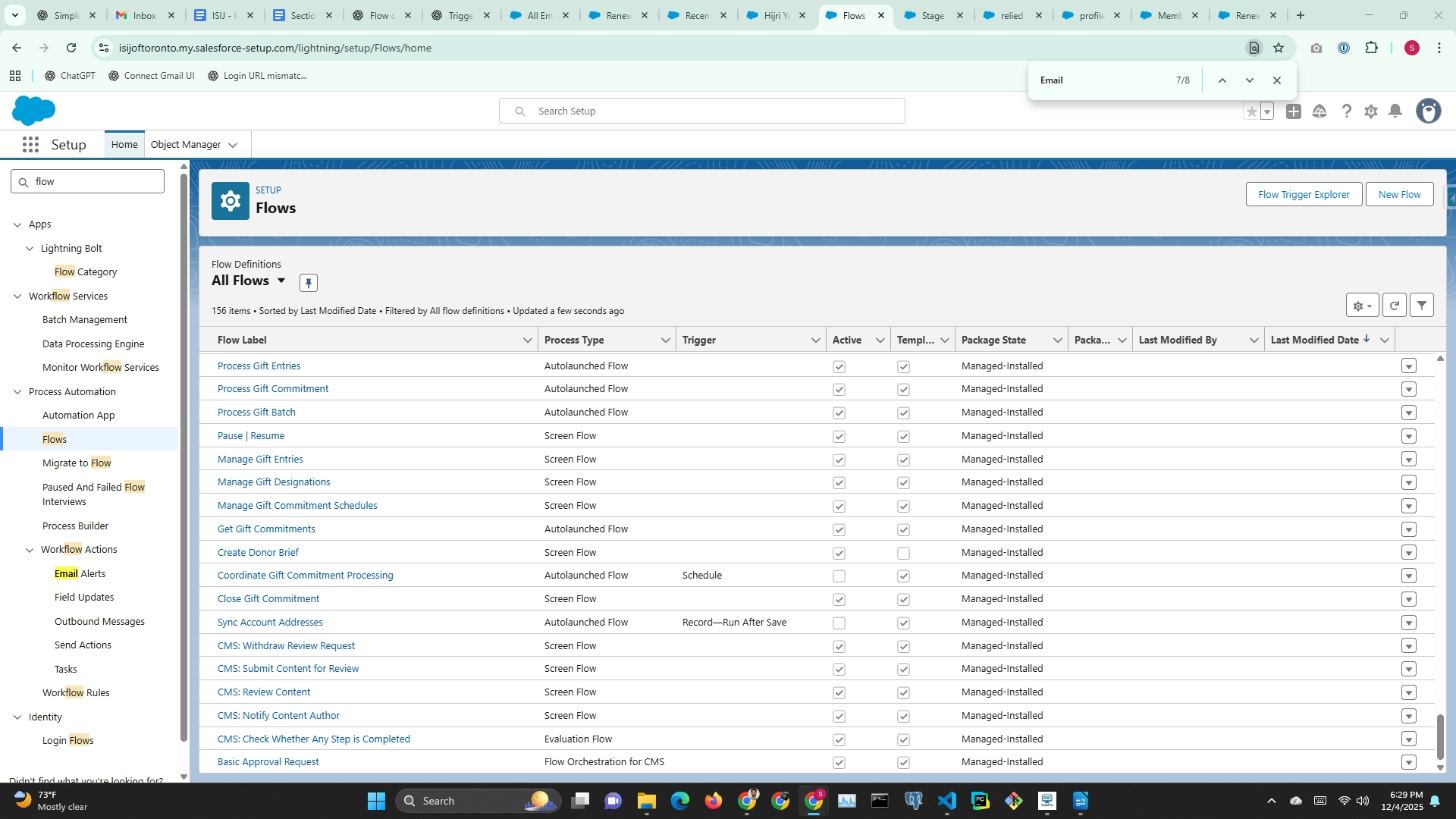Click the Trailhead guidance center icon

(1319, 111)
